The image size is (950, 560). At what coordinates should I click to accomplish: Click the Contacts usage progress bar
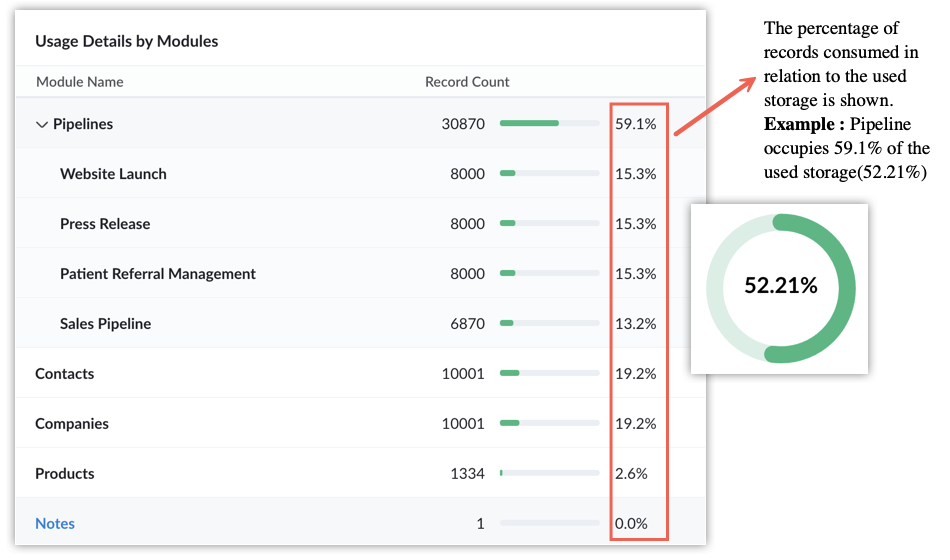[x=550, y=373]
